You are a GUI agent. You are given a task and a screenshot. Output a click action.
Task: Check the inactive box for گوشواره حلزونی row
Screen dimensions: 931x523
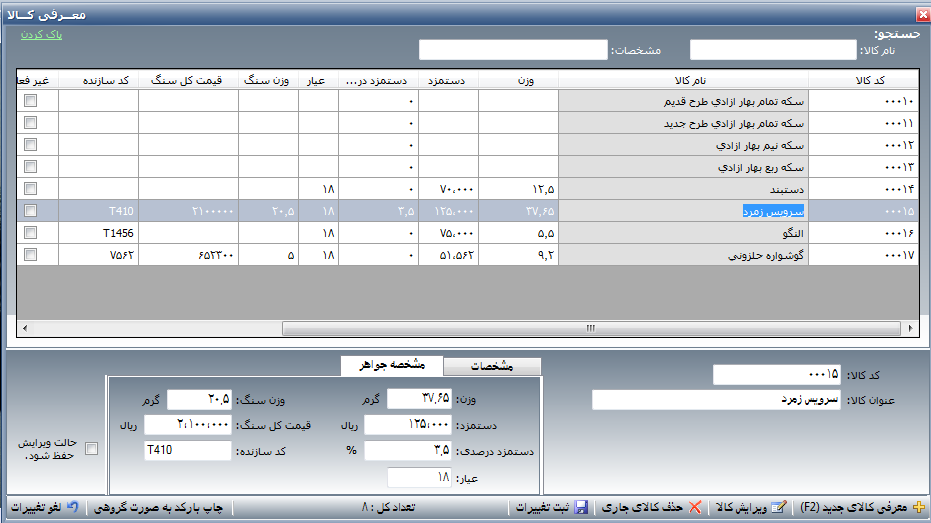[31, 255]
